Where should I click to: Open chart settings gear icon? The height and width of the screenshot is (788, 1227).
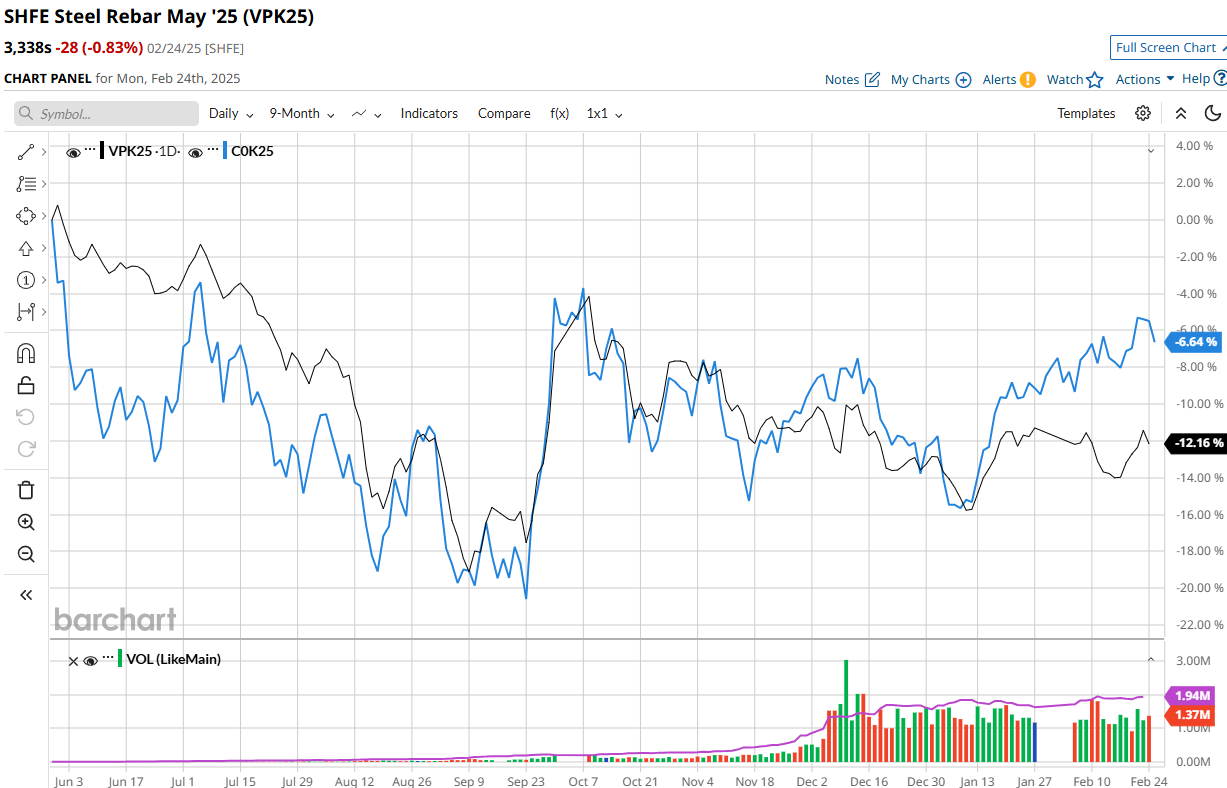[x=1143, y=113]
